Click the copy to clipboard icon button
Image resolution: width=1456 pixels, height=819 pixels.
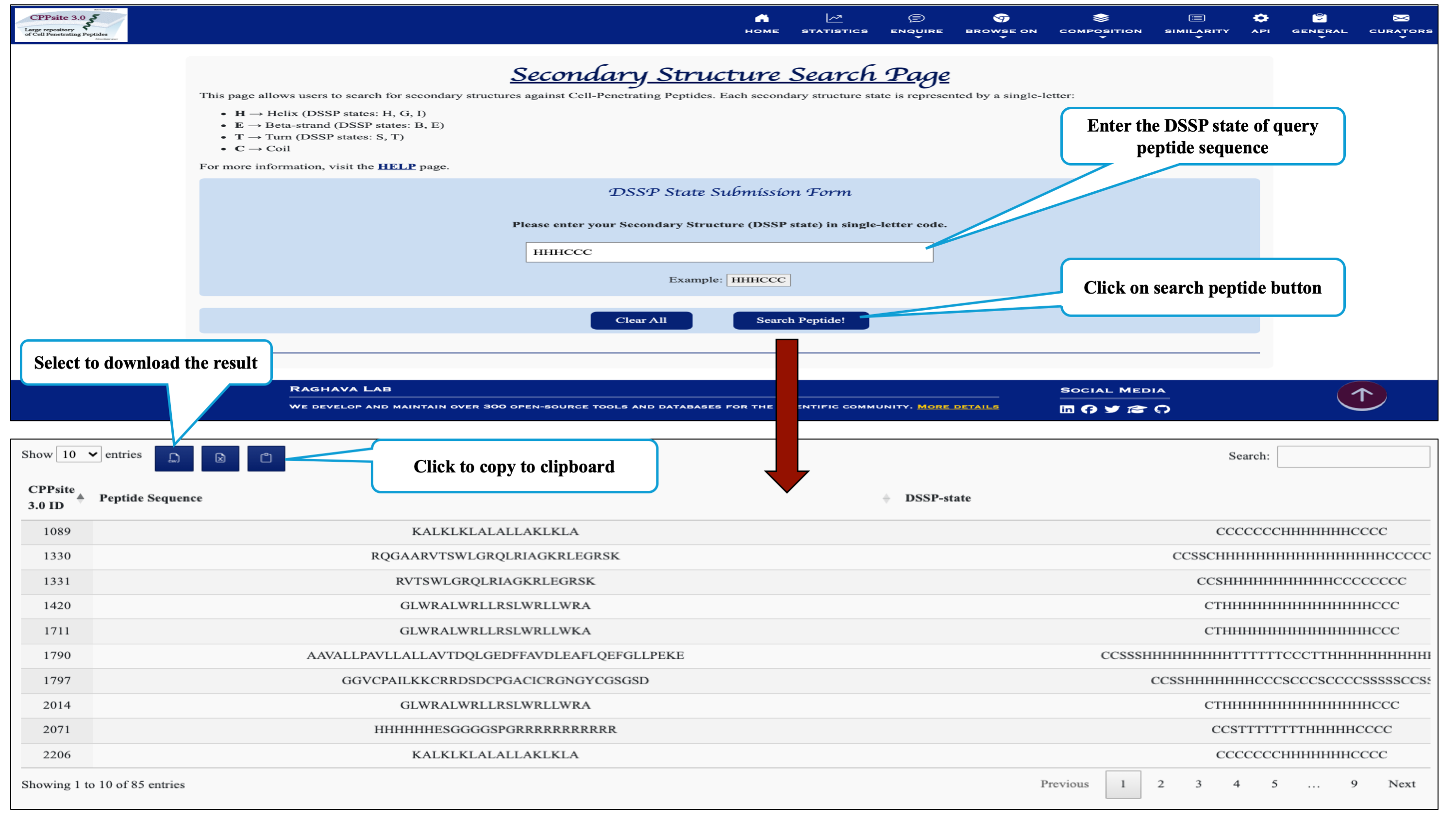tap(266, 458)
